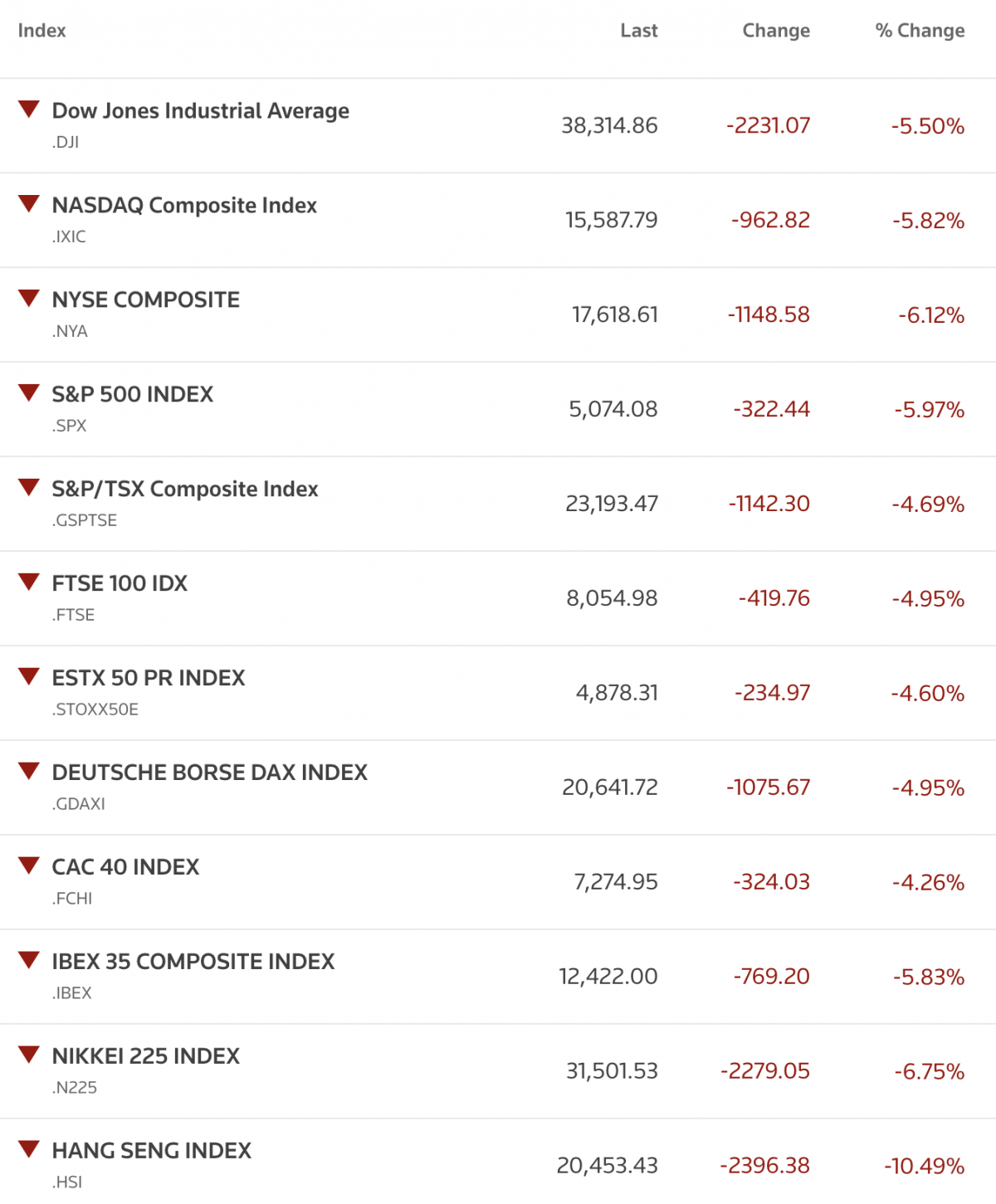
Task: Click the red down arrow beside Dow Jones
Action: point(29,109)
